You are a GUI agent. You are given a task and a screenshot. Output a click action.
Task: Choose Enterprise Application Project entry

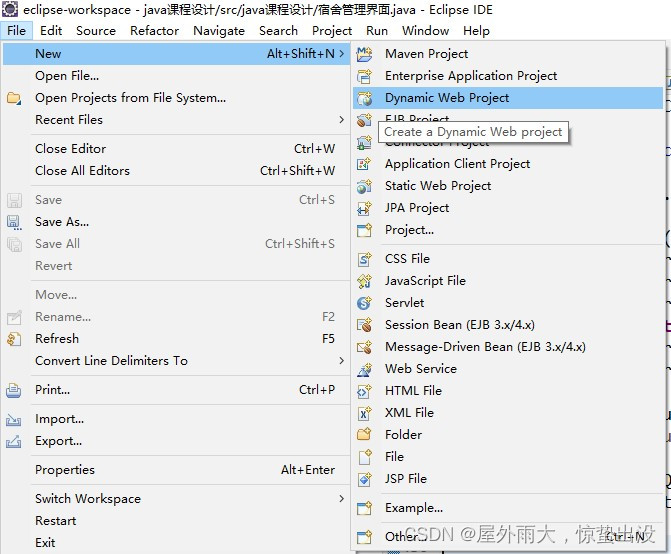click(508, 76)
